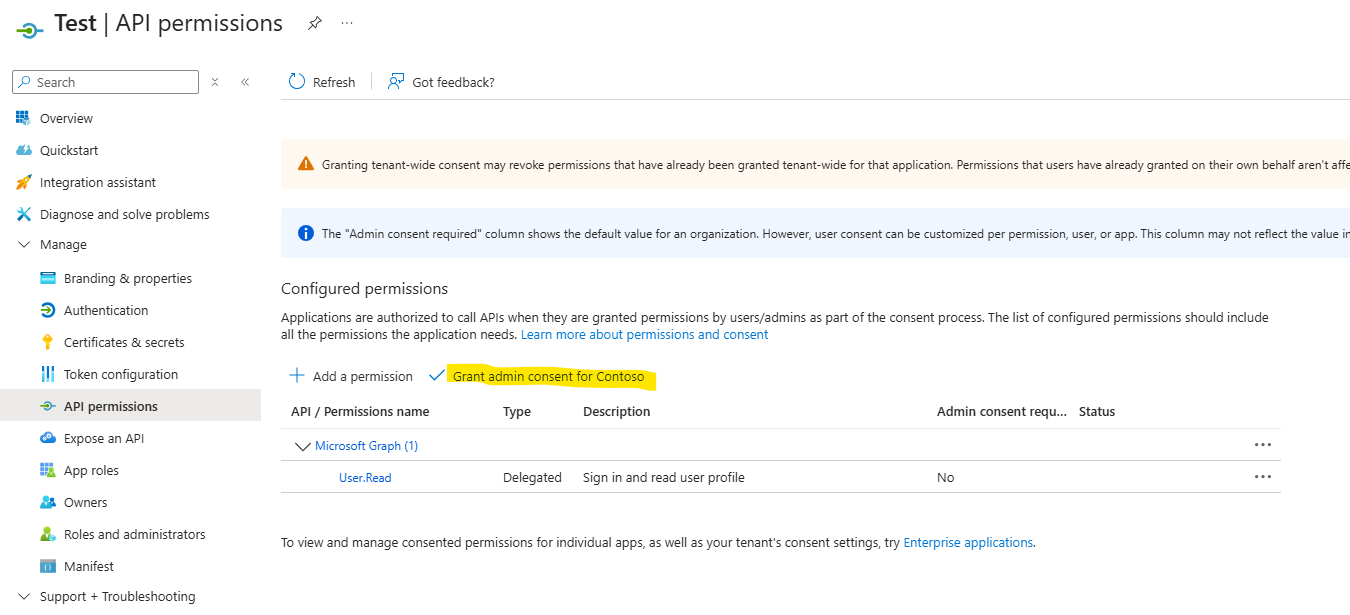Click the Status column header
Image resolution: width=1350 pixels, height=615 pixels.
[x=1097, y=411]
